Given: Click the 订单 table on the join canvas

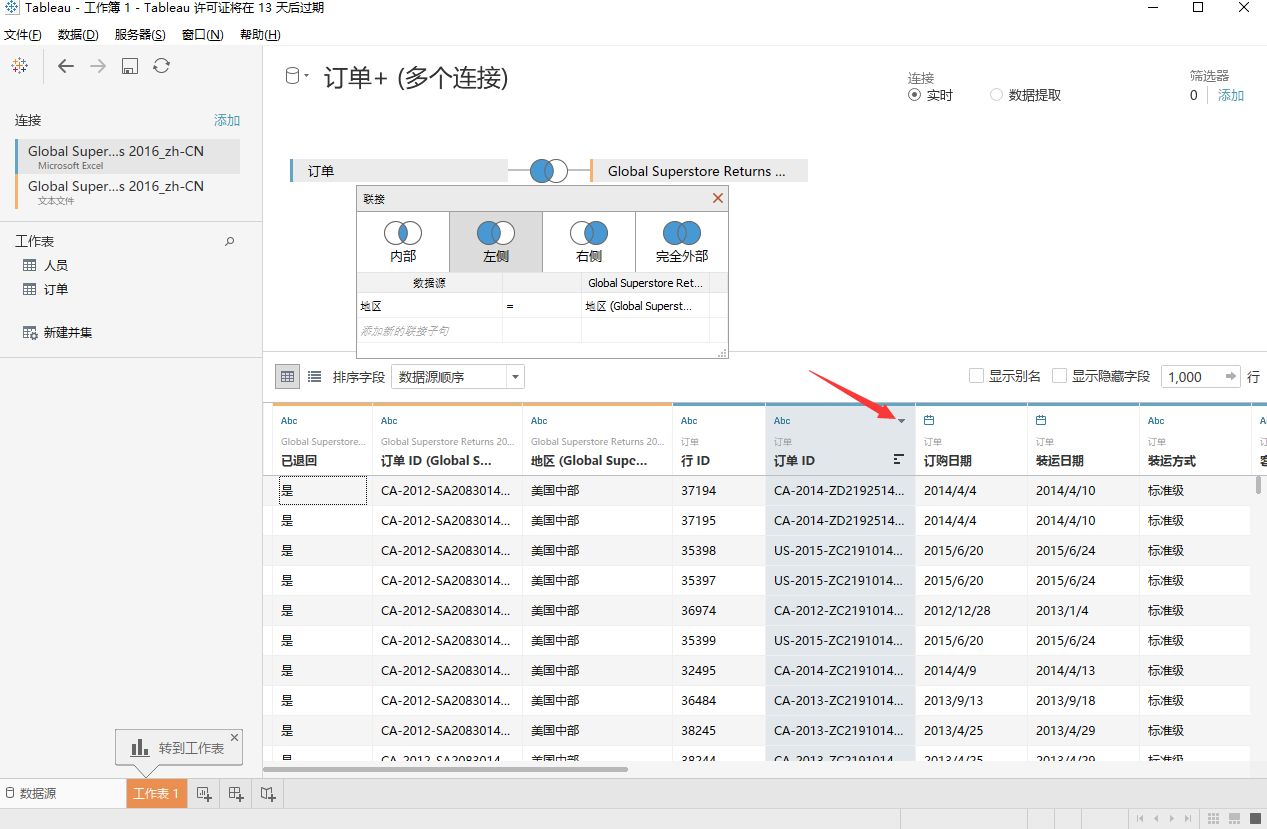Looking at the screenshot, I should pyautogui.click(x=398, y=171).
